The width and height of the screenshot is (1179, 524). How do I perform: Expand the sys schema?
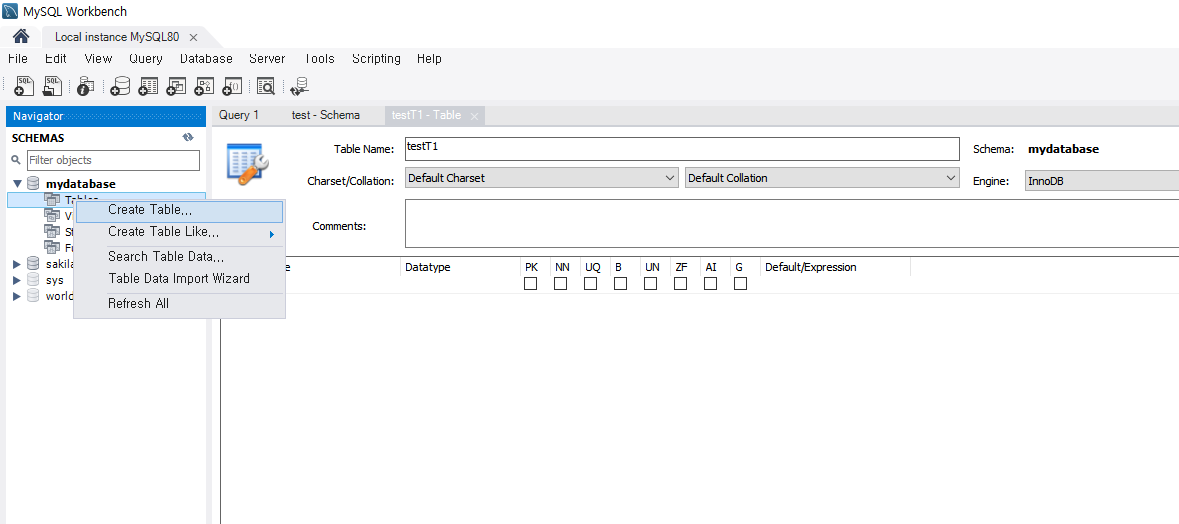point(17,280)
